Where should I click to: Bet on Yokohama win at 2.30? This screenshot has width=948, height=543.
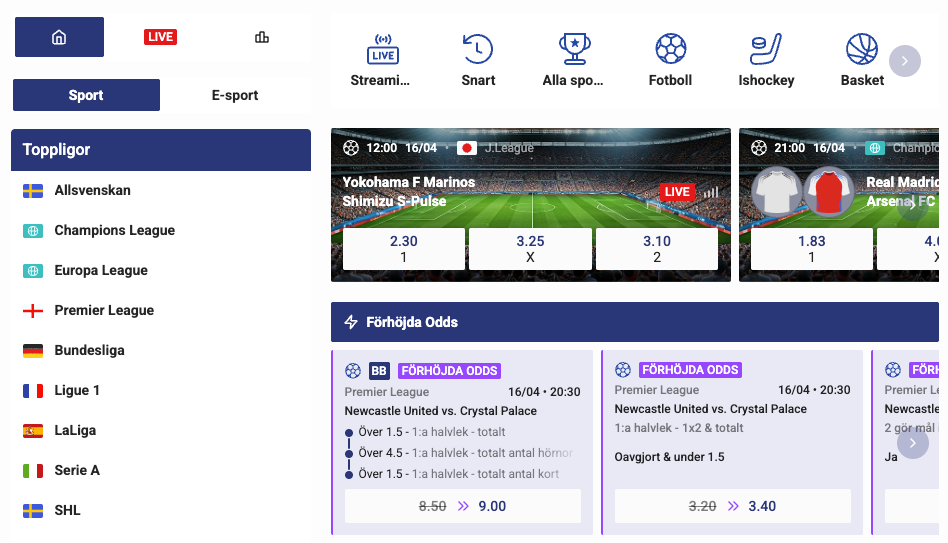tap(404, 249)
